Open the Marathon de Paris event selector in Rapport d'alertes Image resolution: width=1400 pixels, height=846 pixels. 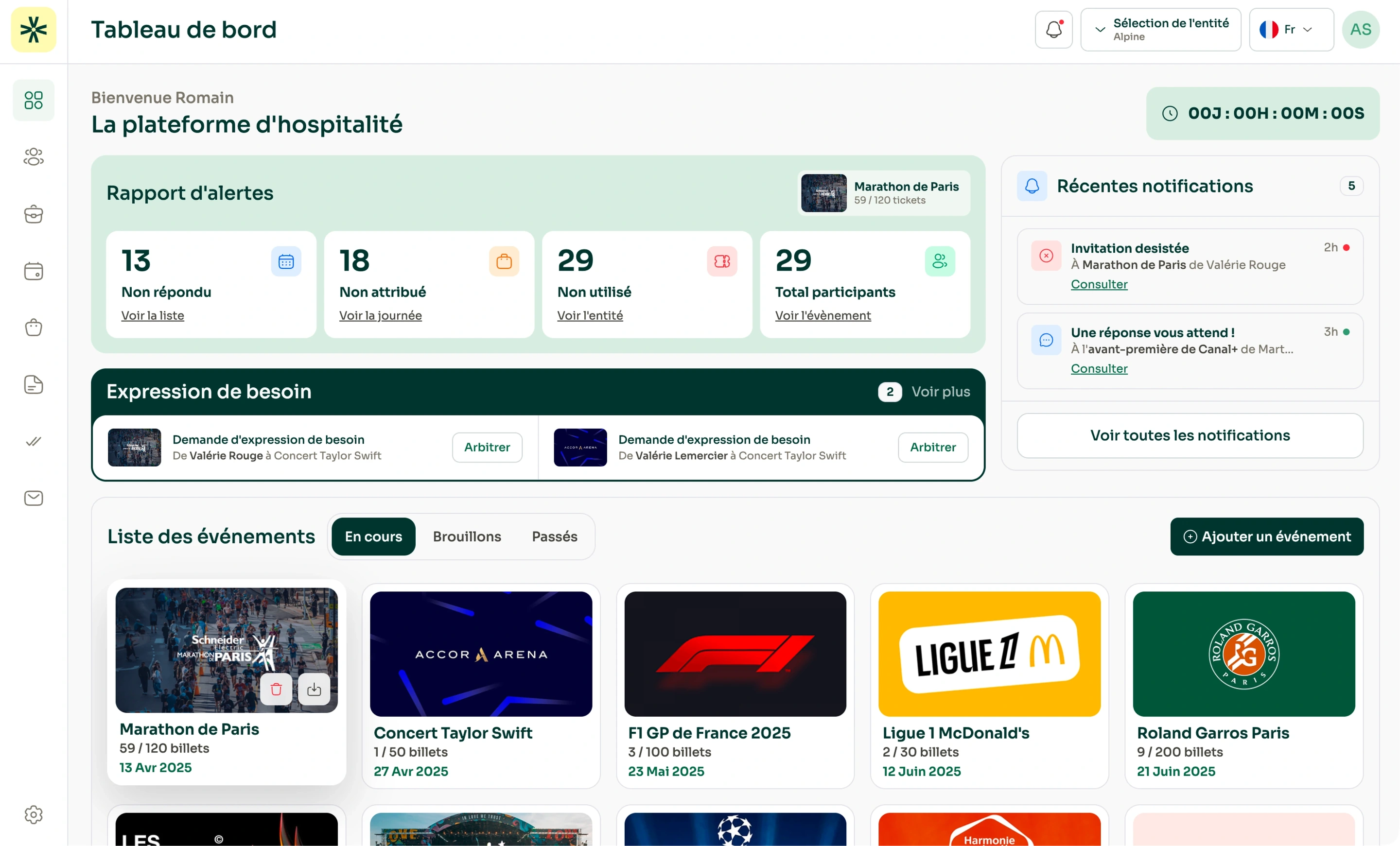884,193
